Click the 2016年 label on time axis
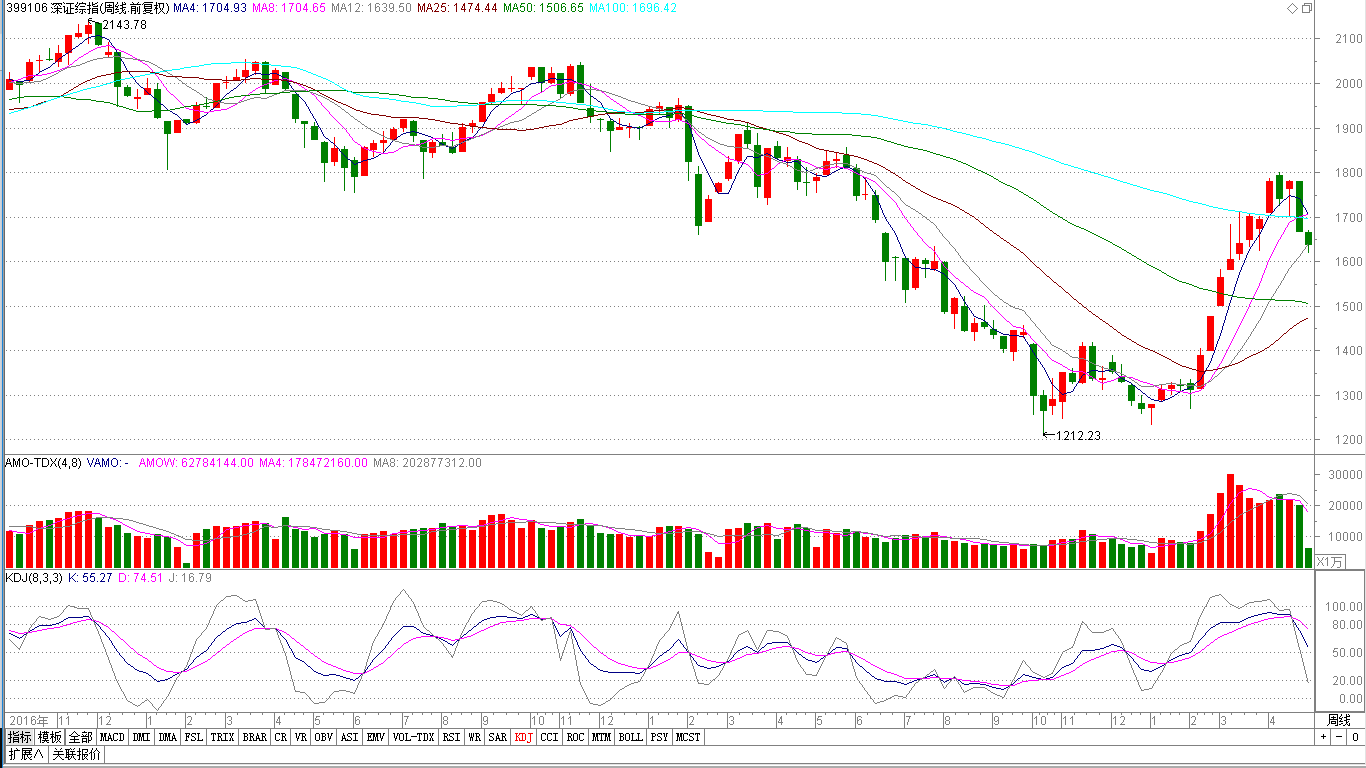The image size is (1366, 768). coord(29,720)
